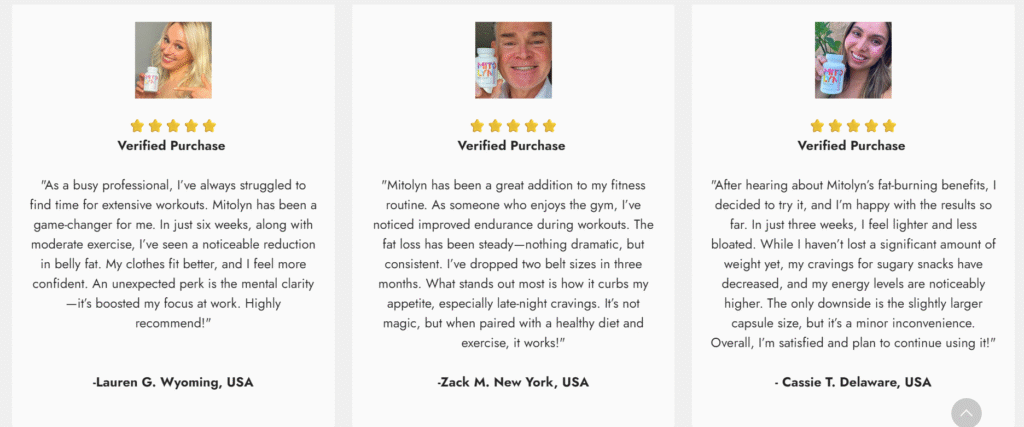
Task: Click Lauren's testimonial about busy professionals
Action: click(x=173, y=255)
